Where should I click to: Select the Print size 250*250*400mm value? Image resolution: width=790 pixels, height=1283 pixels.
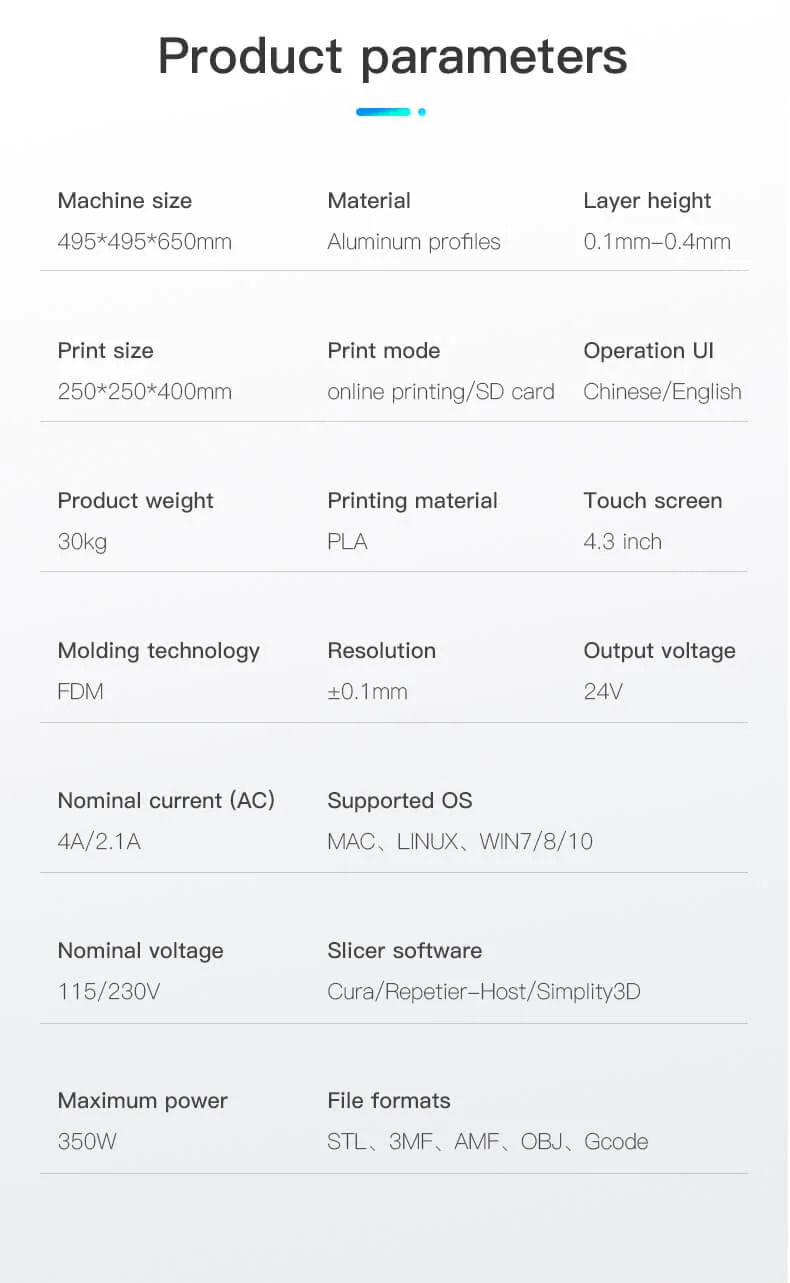(145, 391)
